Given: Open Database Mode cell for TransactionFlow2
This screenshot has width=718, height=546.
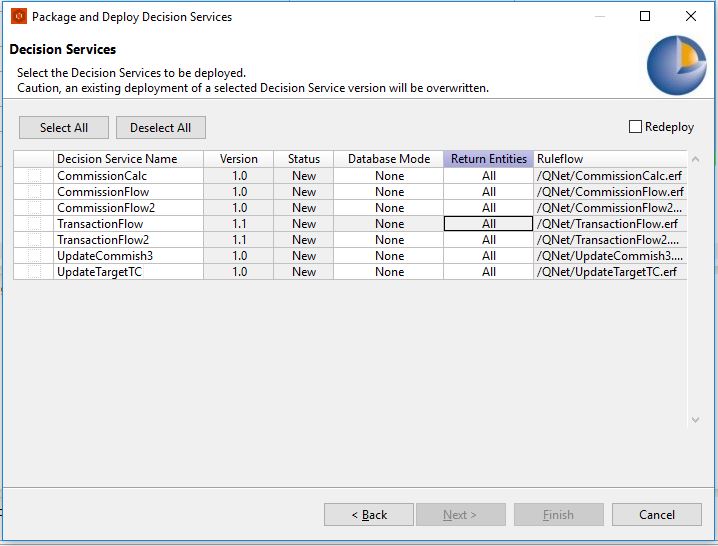Looking at the screenshot, I should [x=389, y=240].
